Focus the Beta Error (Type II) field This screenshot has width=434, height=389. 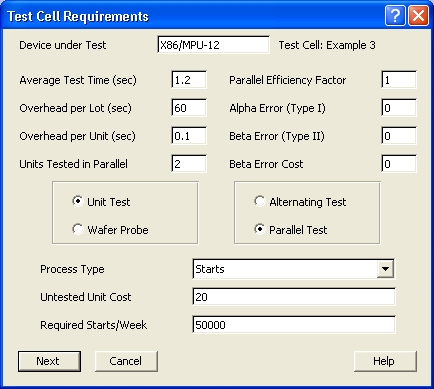tap(399, 136)
